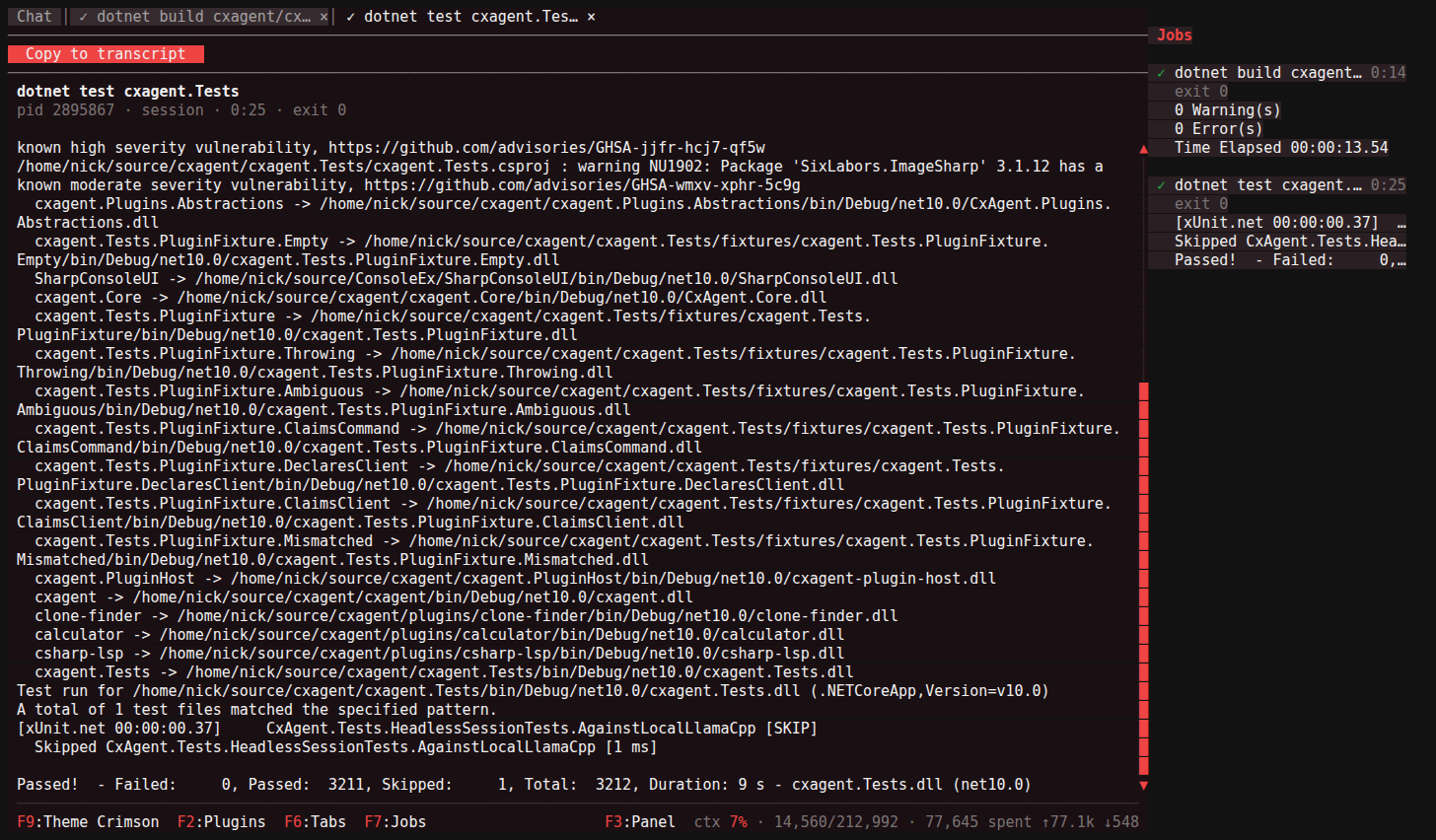Screen dimensions: 1436x840
Task: Open F2:Plugins in the status bar
Action: click(x=222, y=822)
